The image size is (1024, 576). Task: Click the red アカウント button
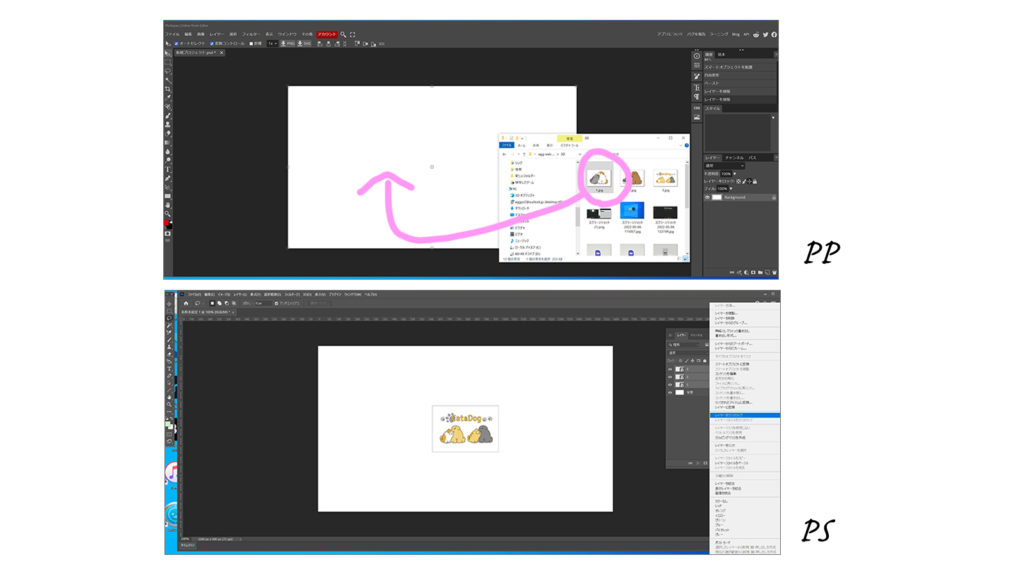tap(327, 34)
